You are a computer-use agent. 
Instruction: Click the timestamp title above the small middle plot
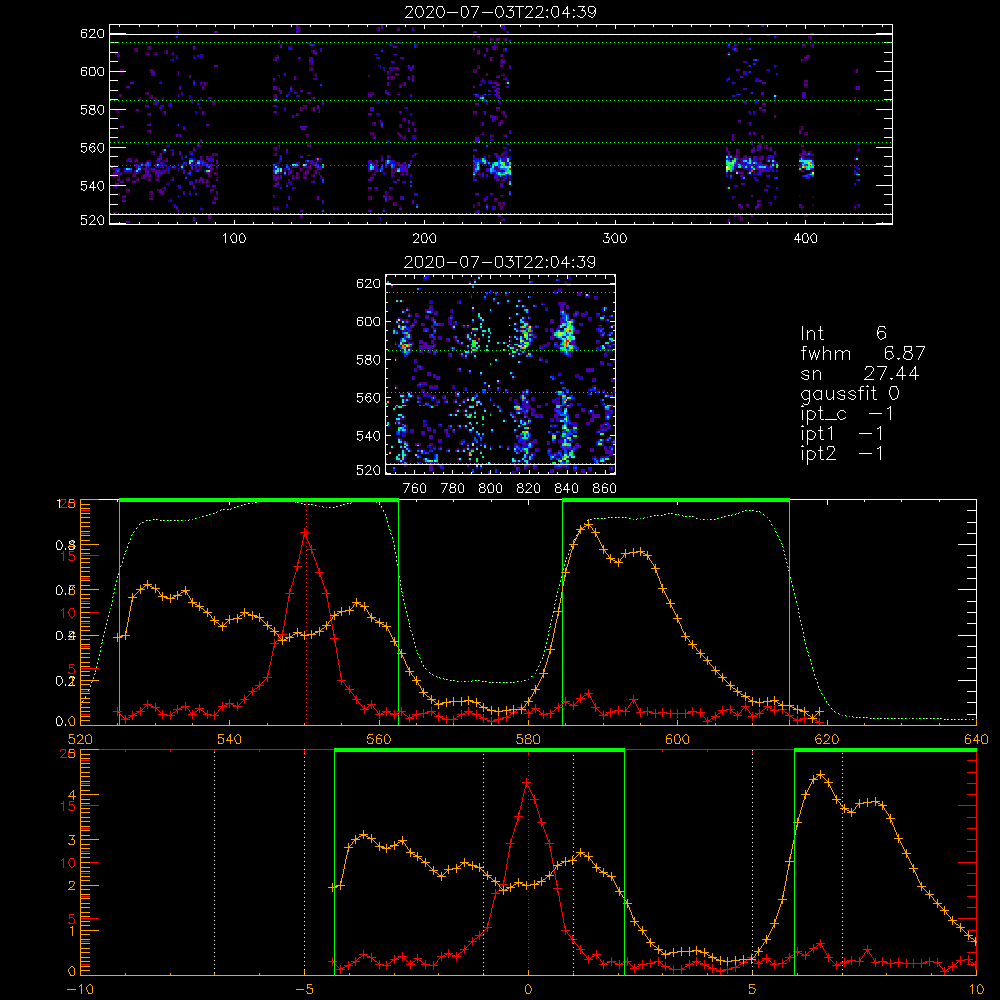[x=500, y=262]
